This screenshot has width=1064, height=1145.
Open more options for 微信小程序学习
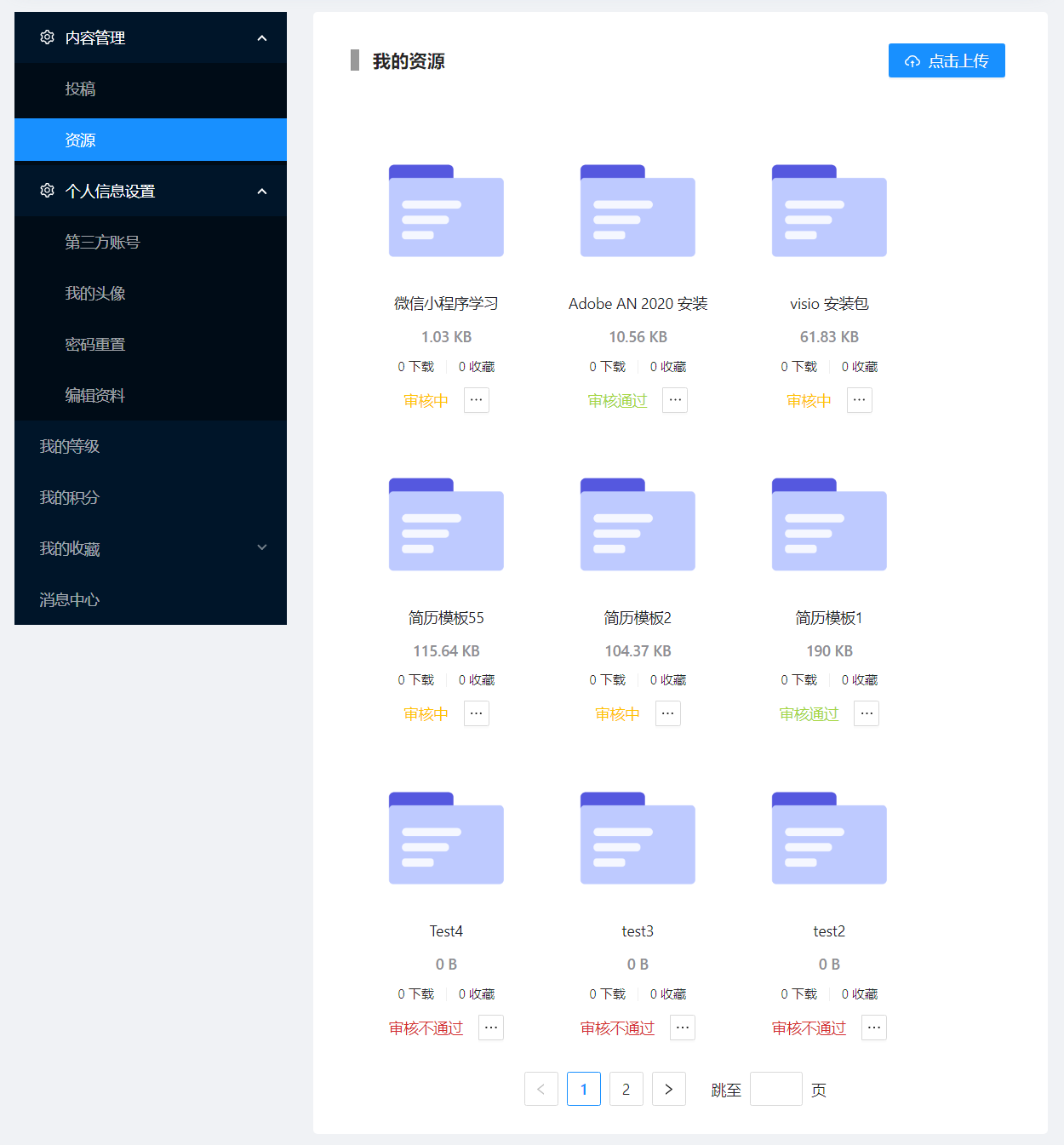(477, 400)
